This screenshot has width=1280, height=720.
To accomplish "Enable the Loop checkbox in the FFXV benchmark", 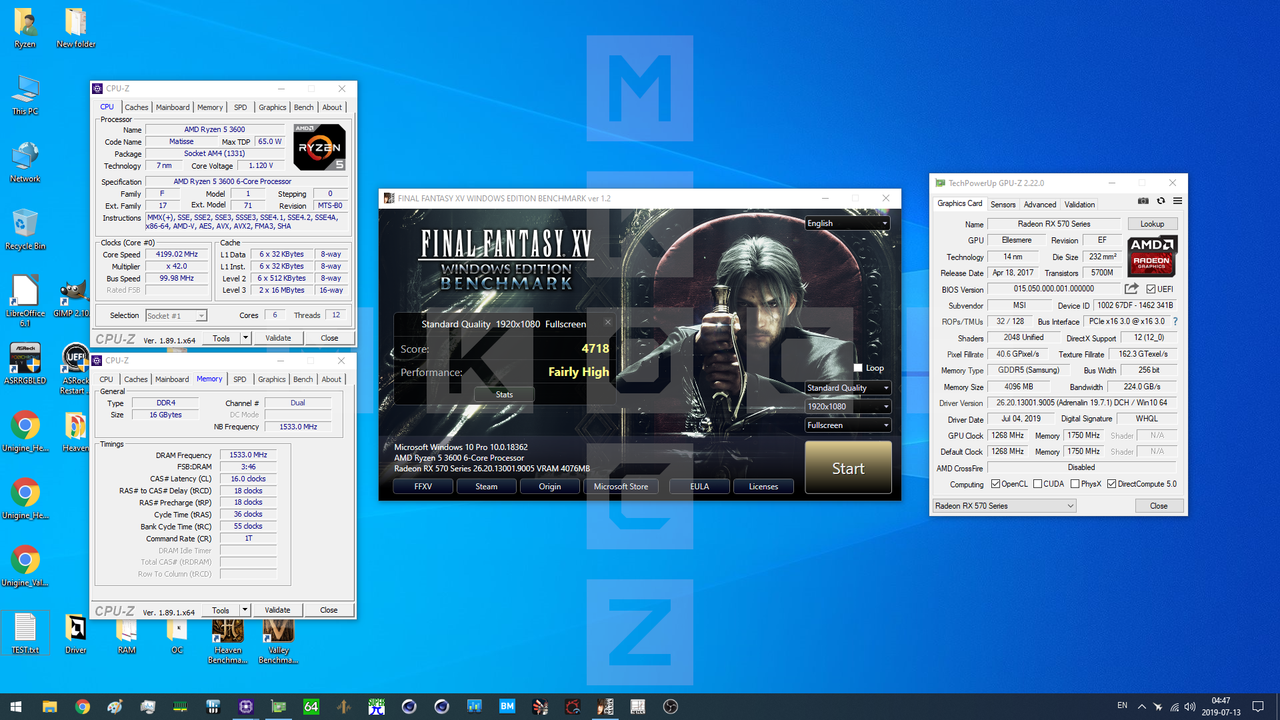I will tap(857, 368).
